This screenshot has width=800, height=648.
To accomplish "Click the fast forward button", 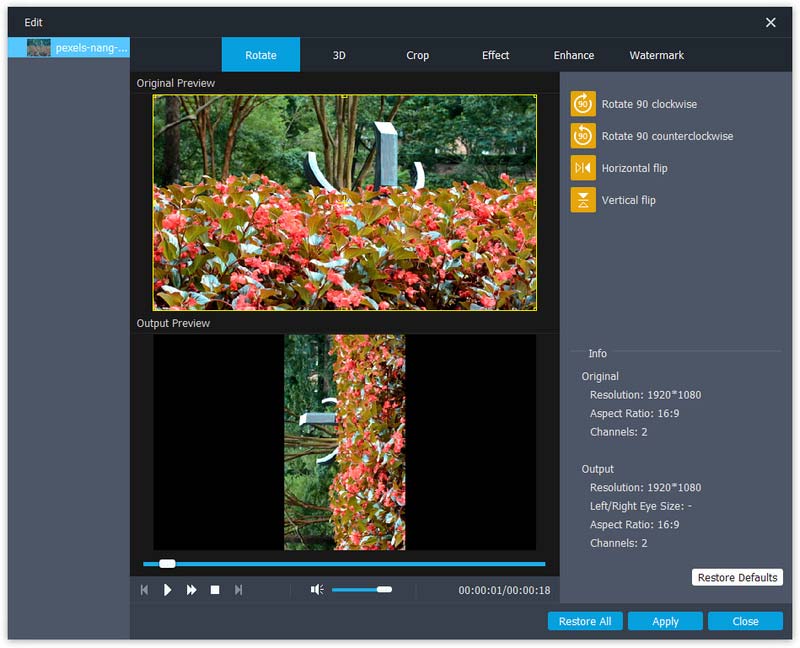I will point(191,590).
